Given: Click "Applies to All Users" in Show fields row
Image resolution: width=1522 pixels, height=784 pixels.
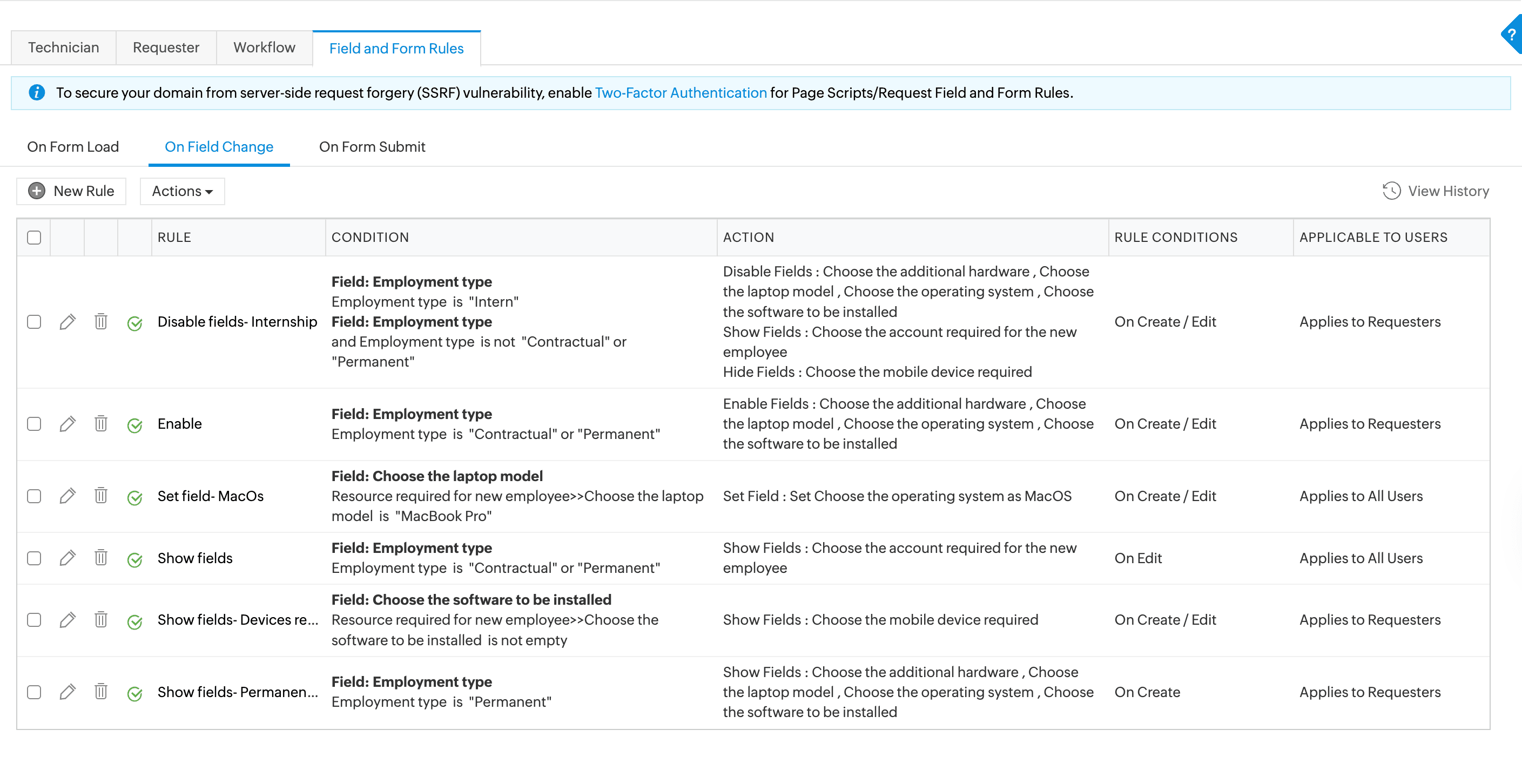Looking at the screenshot, I should 1361,558.
